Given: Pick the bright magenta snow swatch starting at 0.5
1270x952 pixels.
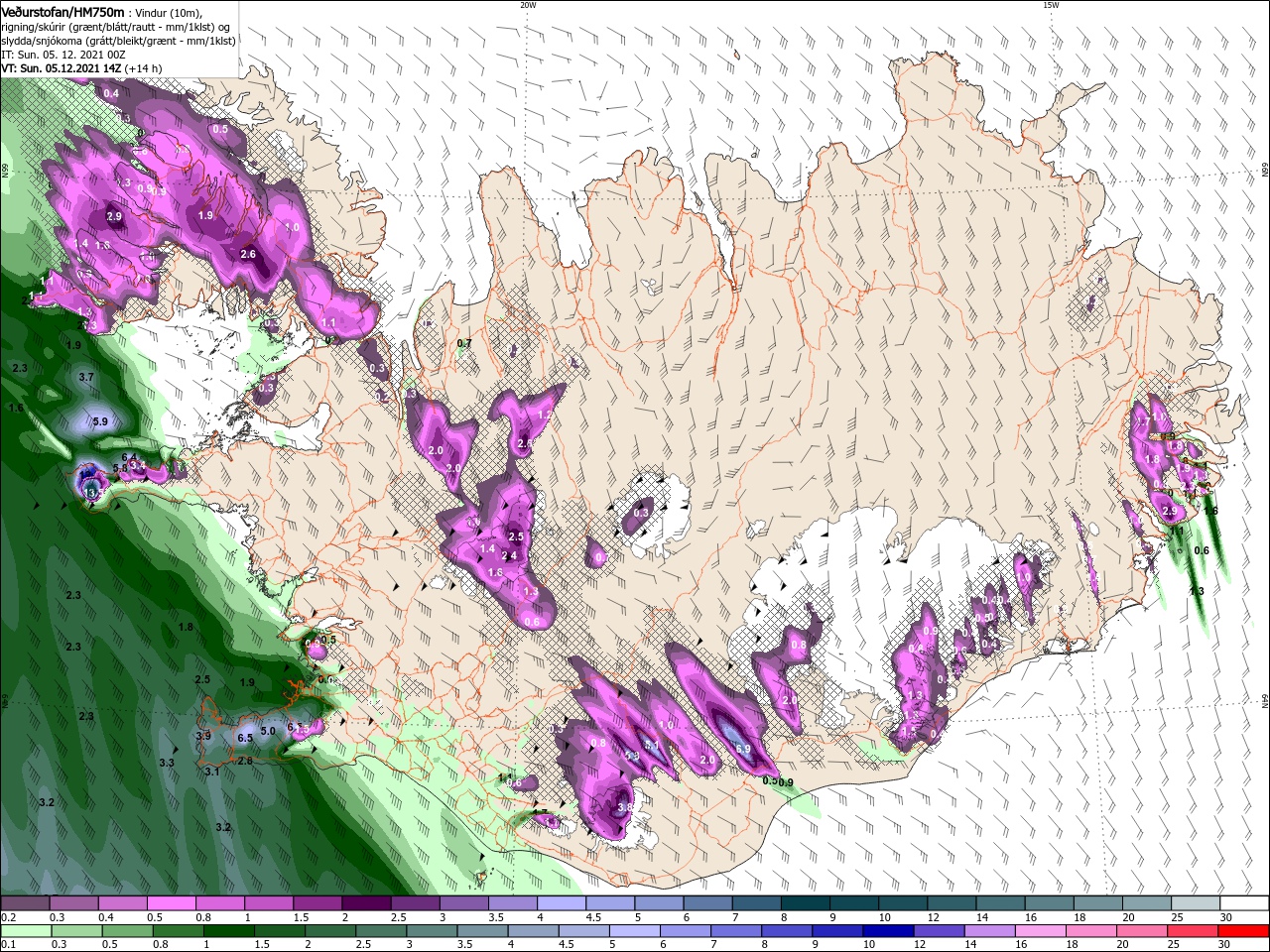Looking at the screenshot, I should click(x=171, y=903).
